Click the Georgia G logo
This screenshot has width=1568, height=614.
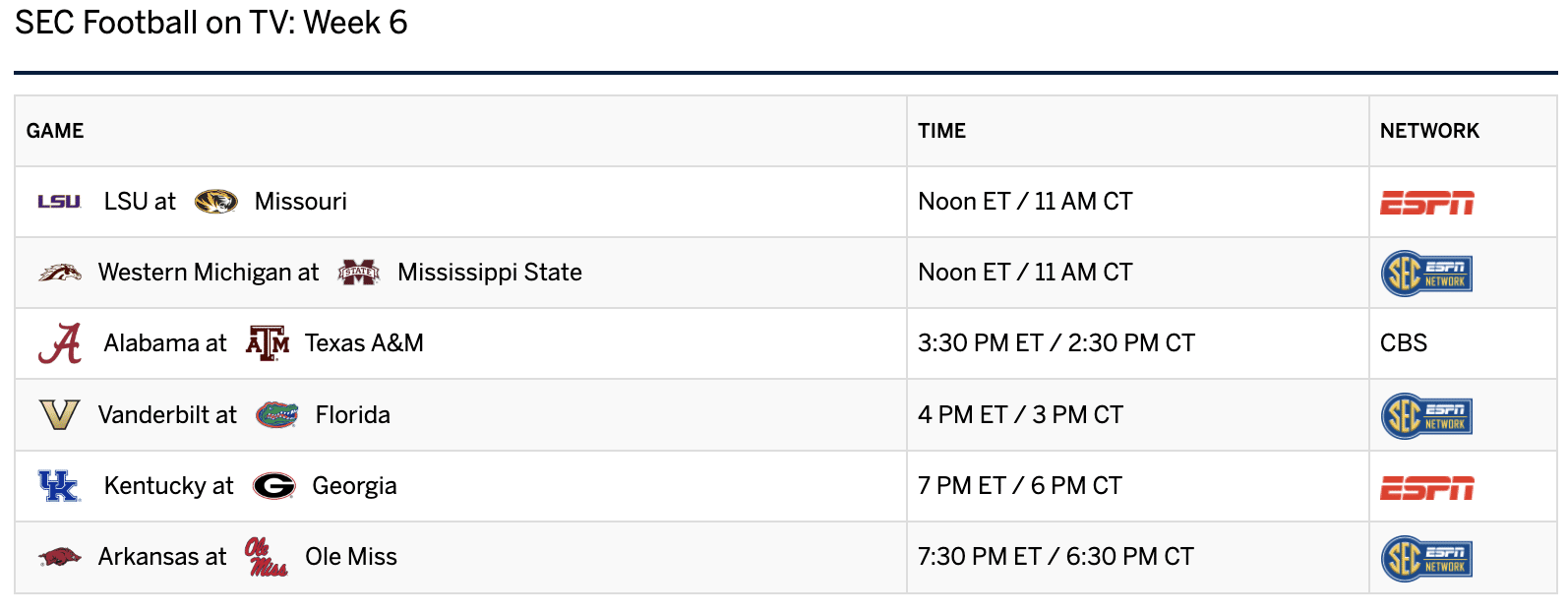(274, 486)
